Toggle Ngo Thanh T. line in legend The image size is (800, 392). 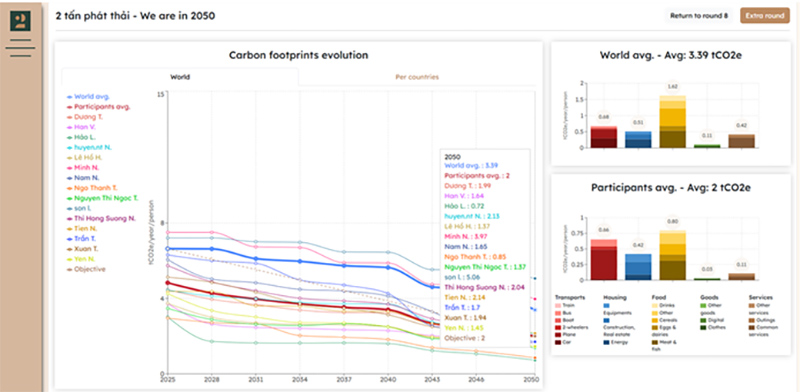(x=92, y=188)
